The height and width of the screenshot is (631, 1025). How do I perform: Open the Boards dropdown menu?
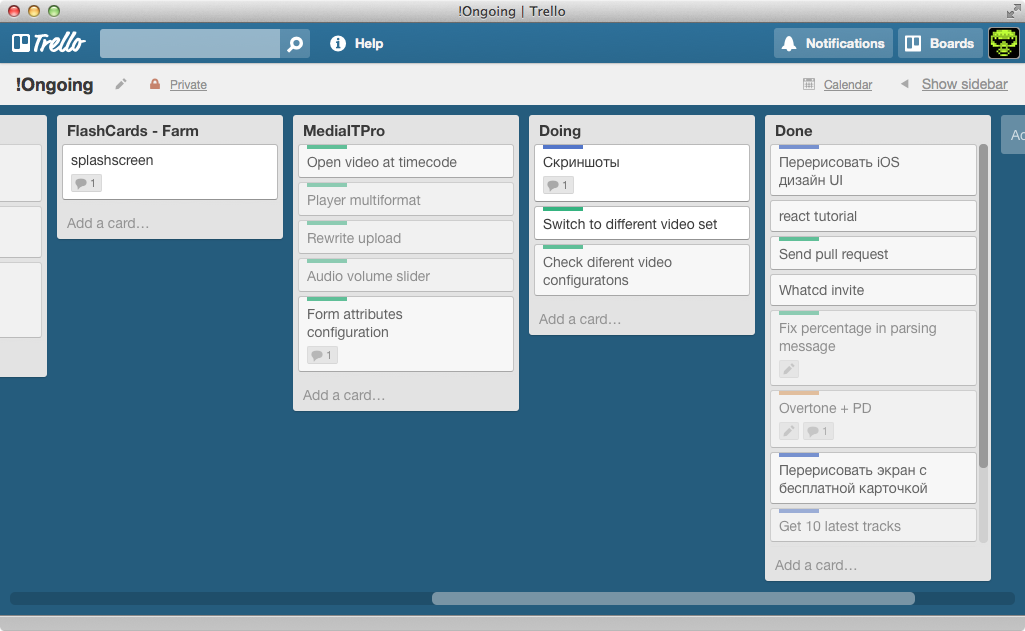point(940,43)
